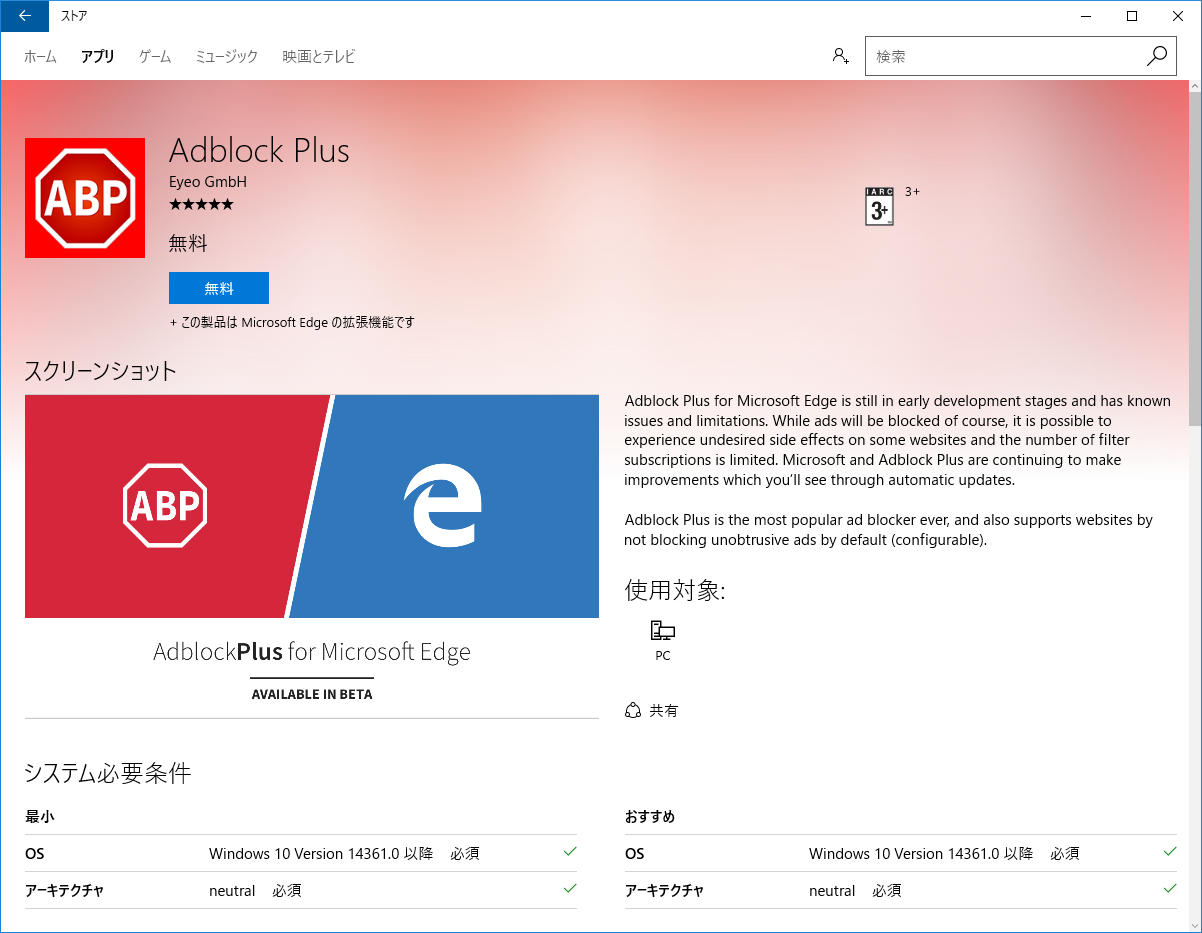Click the ストア window title

(74, 16)
